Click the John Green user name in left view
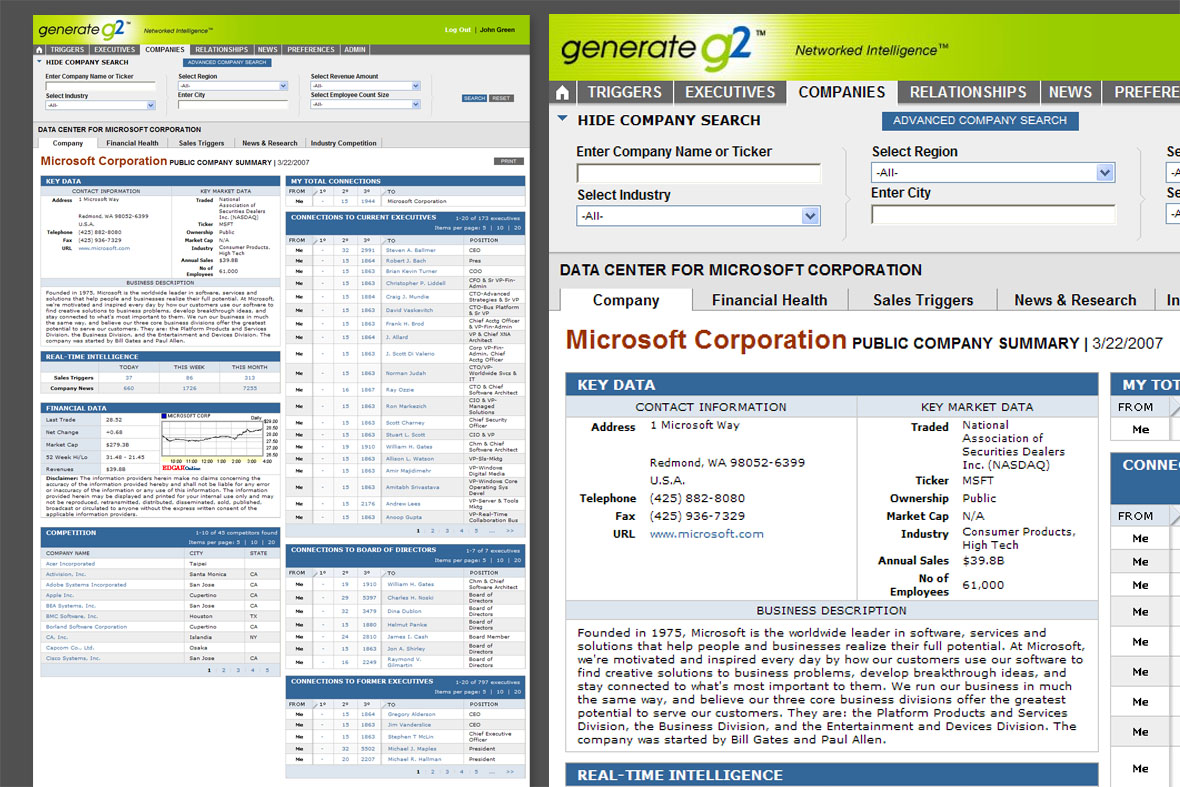Viewport: 1180px width, 787px height. point(497,30)
